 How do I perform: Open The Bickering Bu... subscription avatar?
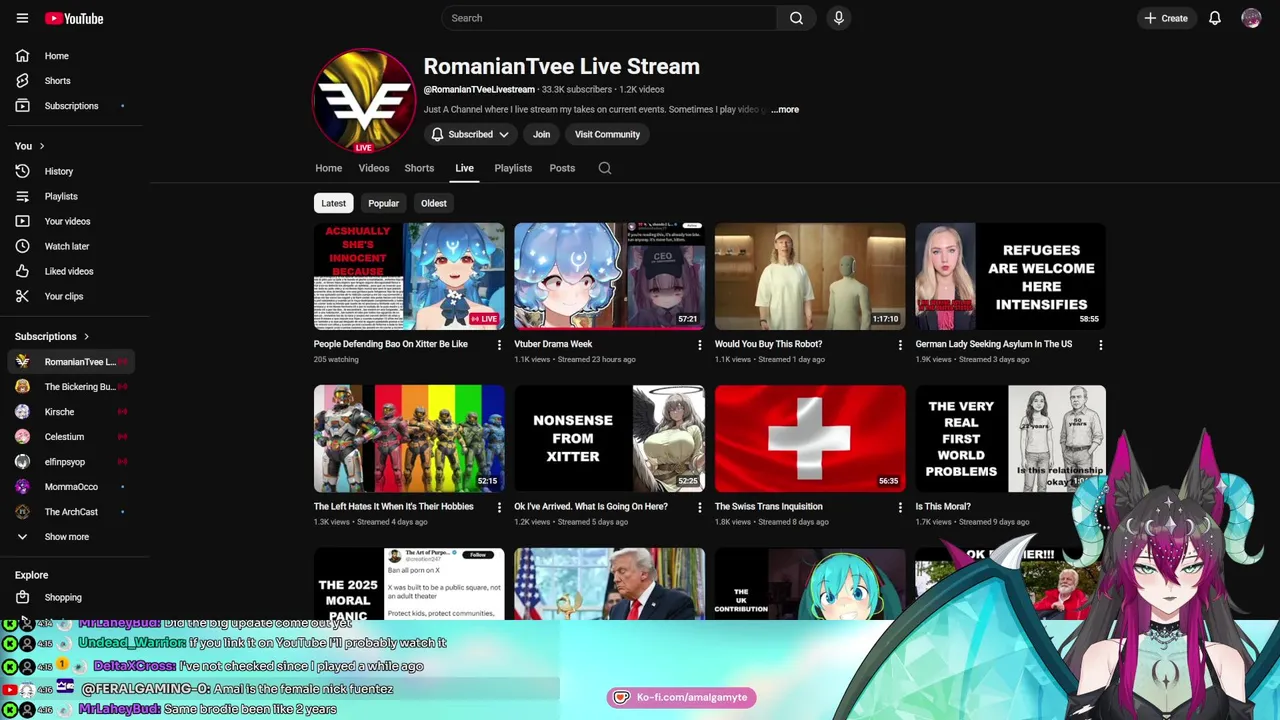click(22, 387)
